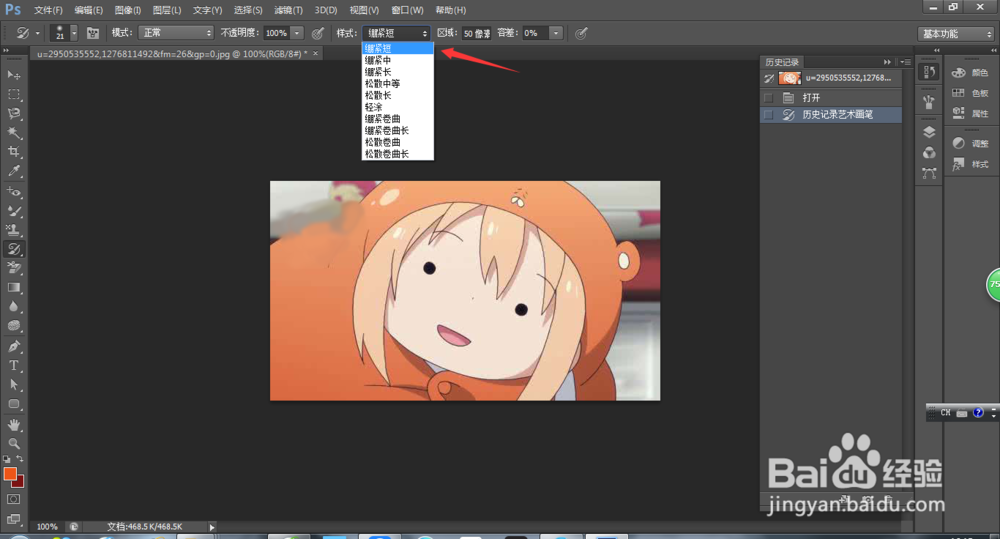Open the brush preset picker dropdown
Viewport: 1000px width, 539px height.
click(74, 33)
